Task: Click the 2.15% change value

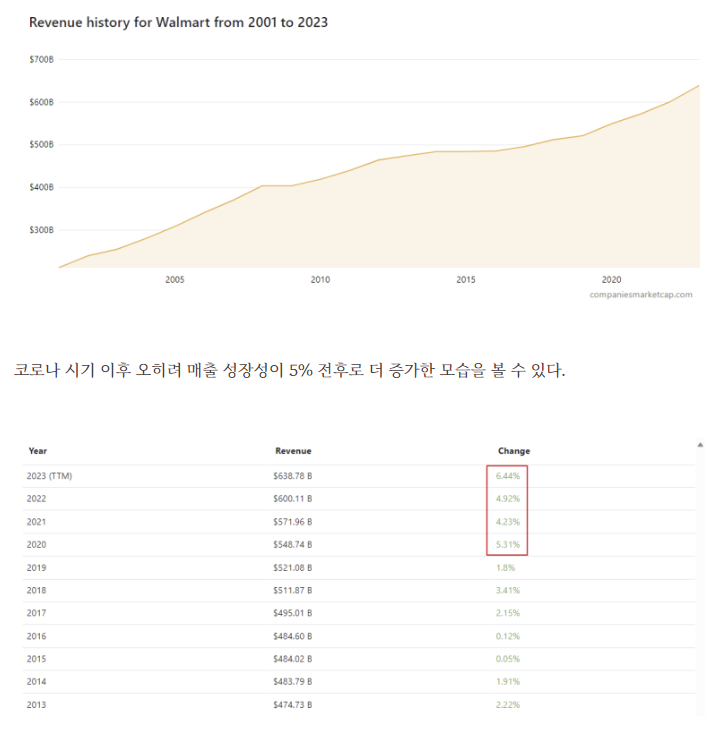Action: pos(508,613)
